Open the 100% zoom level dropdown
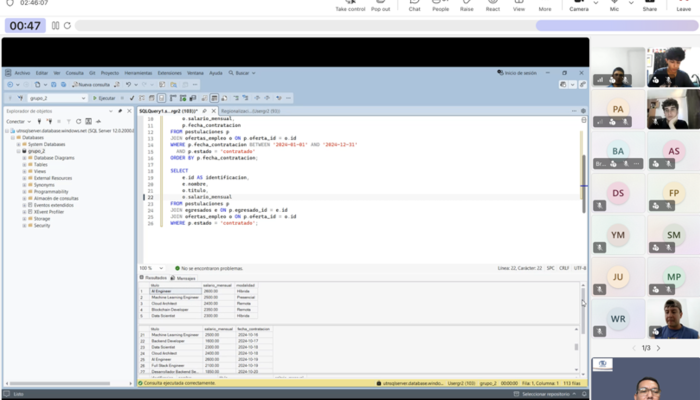The width and height of the screenshot is (700, 400). (x=162, y=268)
